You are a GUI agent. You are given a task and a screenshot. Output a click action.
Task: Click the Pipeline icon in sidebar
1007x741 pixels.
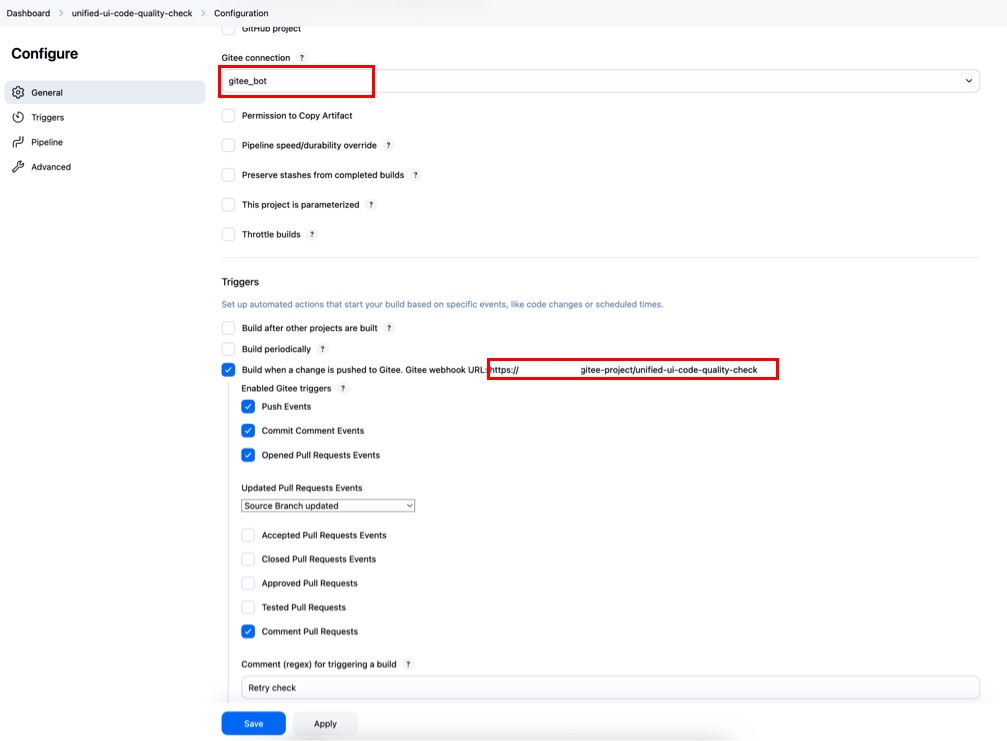[18, 143]
